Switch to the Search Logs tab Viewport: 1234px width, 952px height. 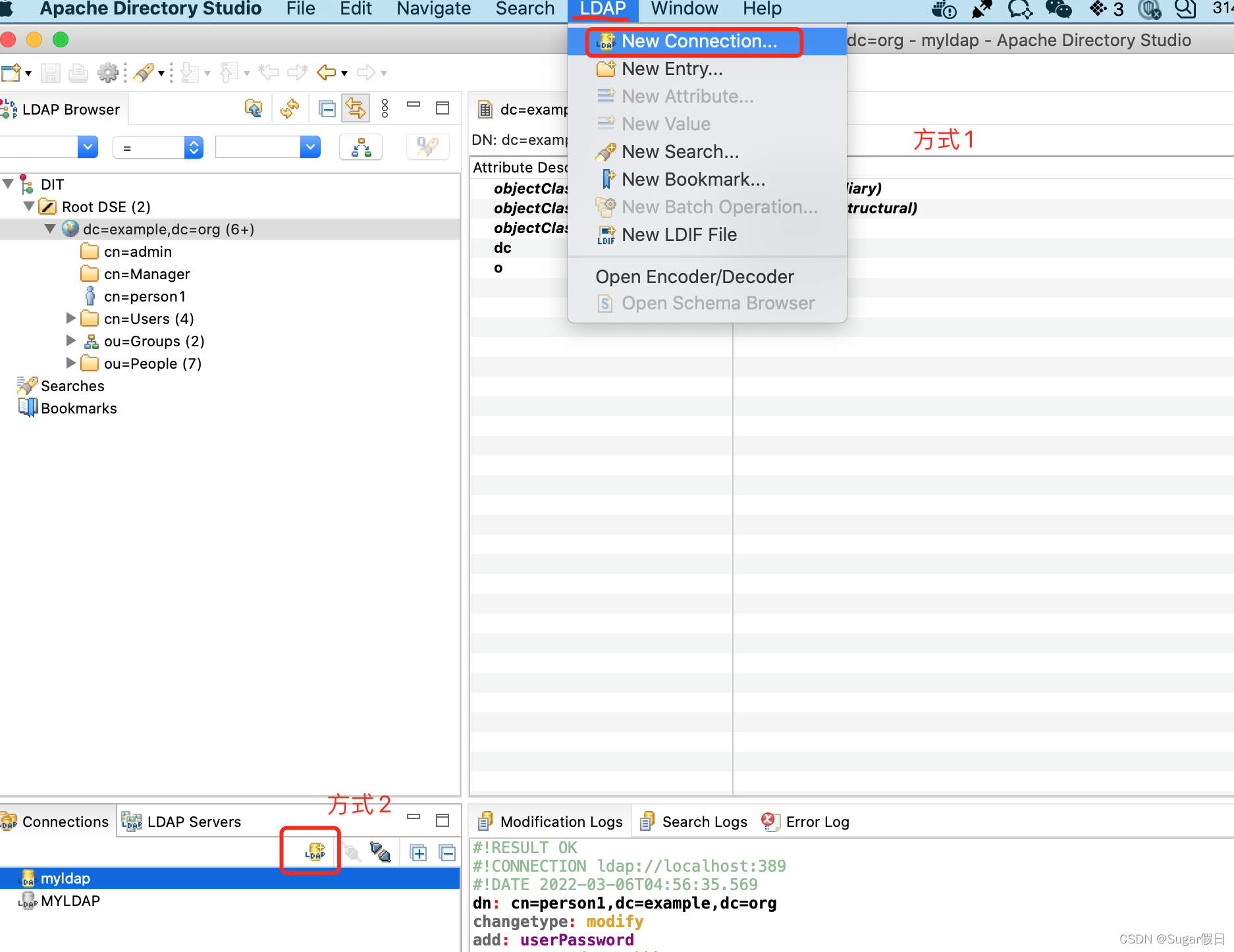[694, 822]
